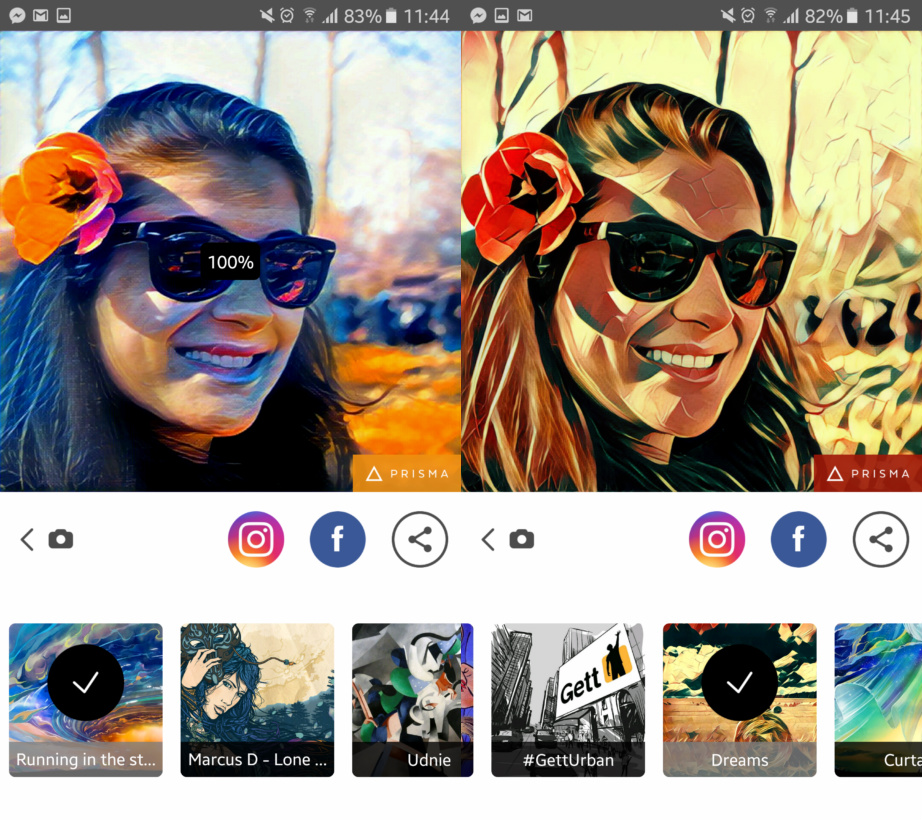
Task: Tap Instagram icon under the yellow-toned portrait
Action: coord(717,540)
